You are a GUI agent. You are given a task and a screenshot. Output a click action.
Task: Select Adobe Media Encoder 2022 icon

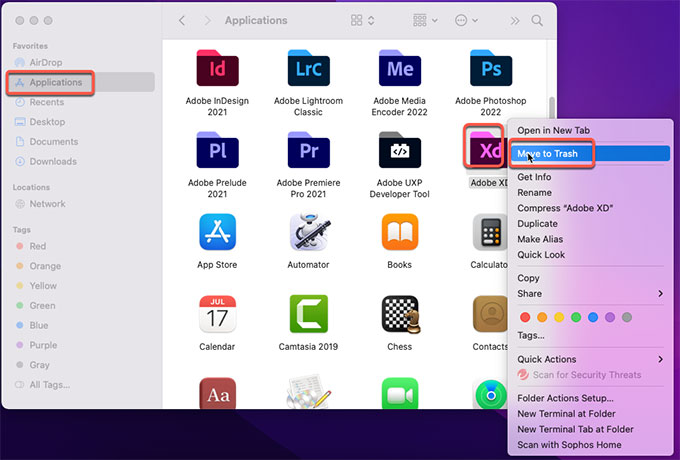point(399,68)
